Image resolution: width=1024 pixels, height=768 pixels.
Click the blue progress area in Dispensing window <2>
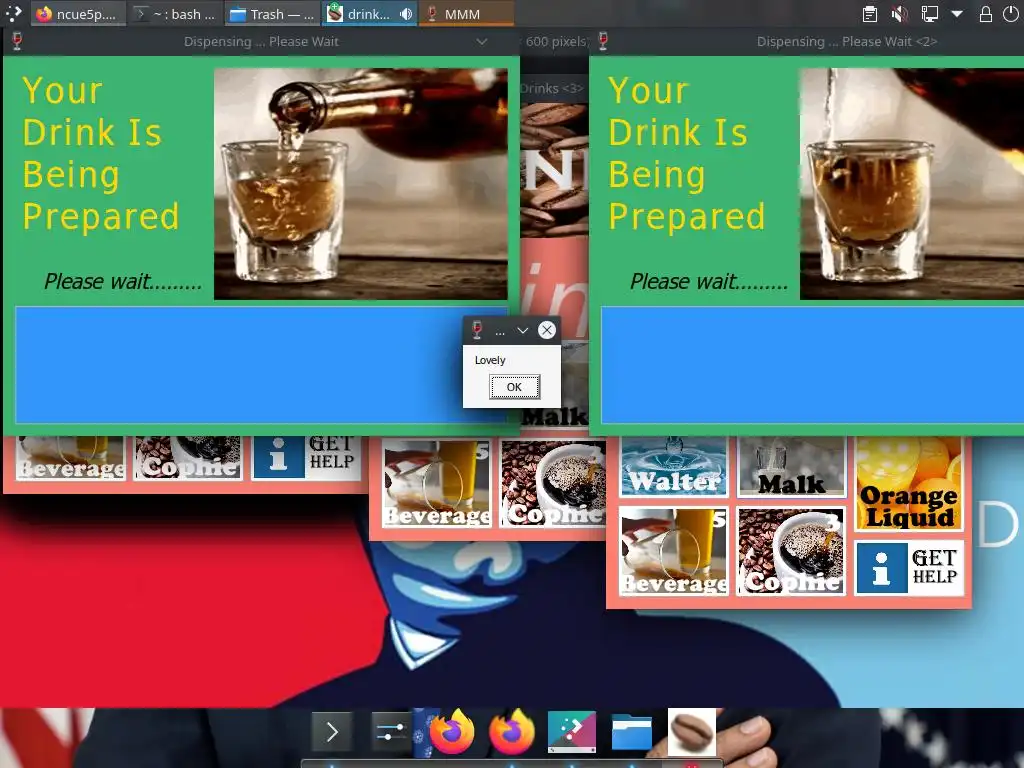812,365
